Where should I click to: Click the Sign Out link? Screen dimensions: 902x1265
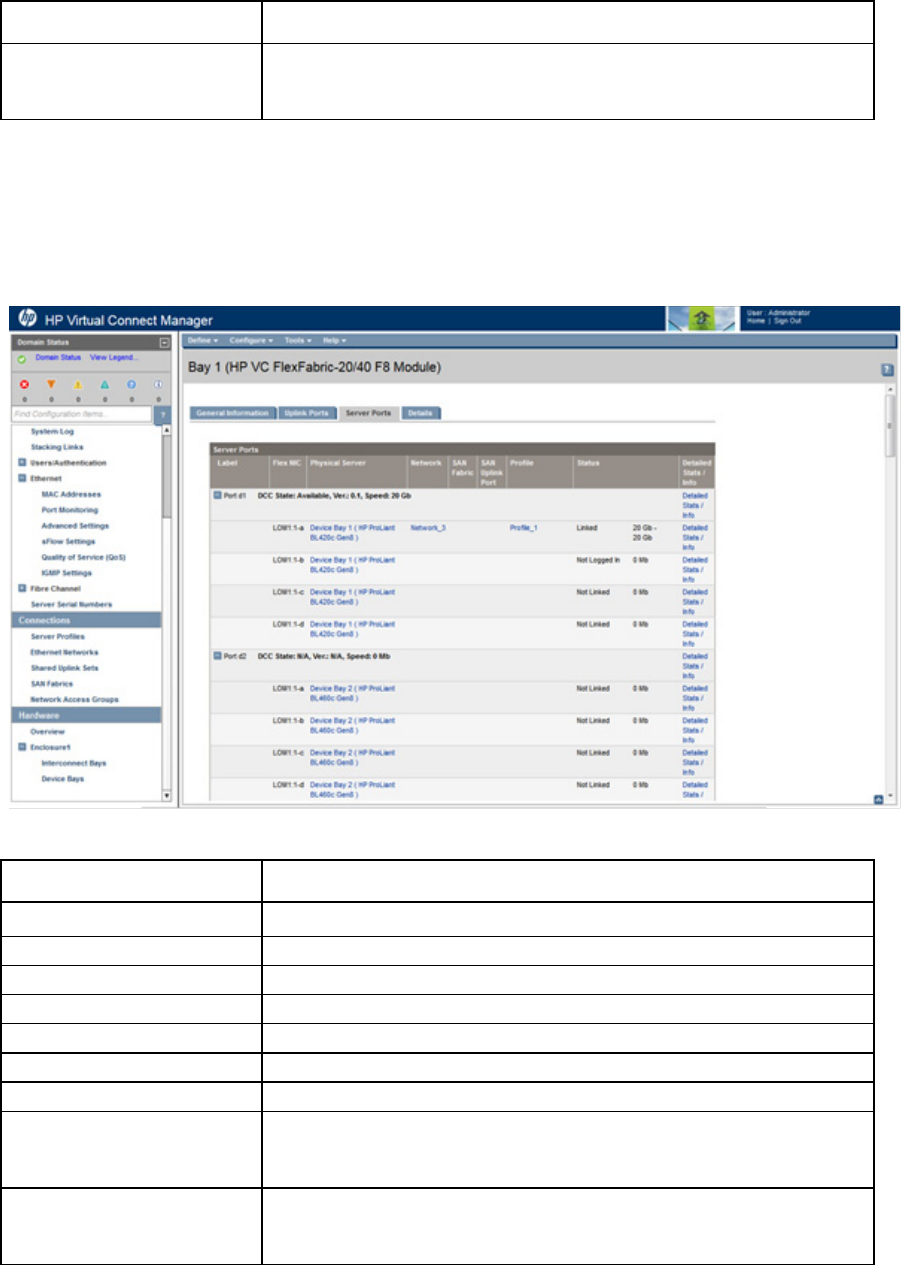point(789,322)
